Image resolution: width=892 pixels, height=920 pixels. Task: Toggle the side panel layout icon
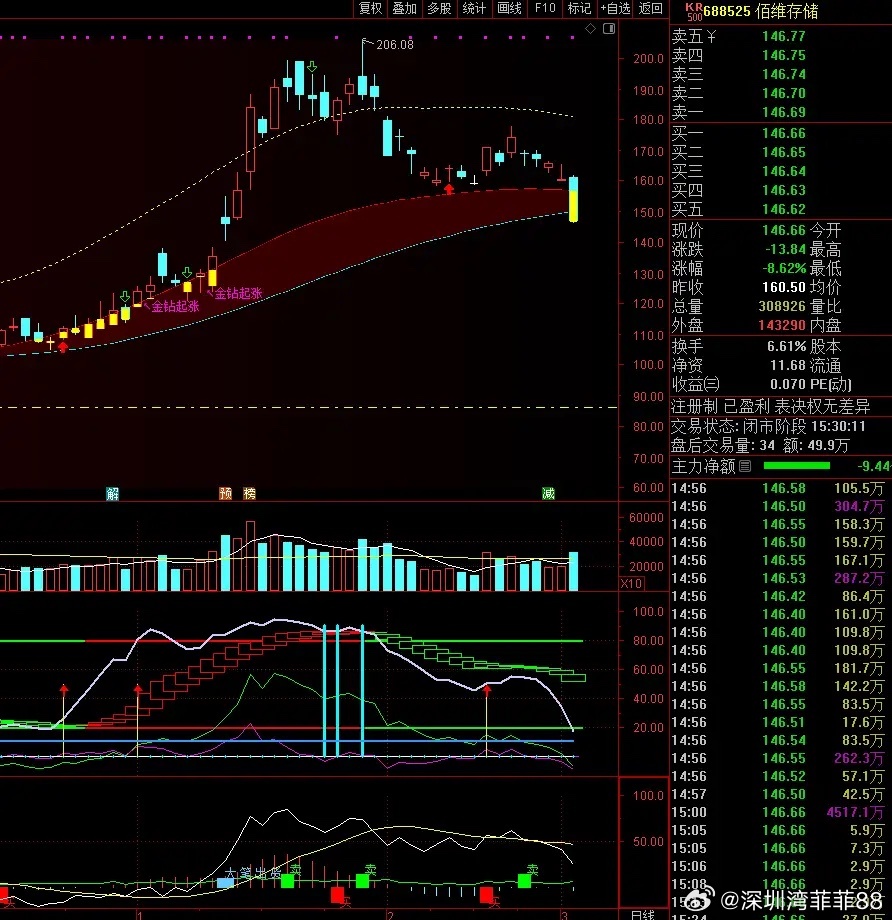[609, 28]
